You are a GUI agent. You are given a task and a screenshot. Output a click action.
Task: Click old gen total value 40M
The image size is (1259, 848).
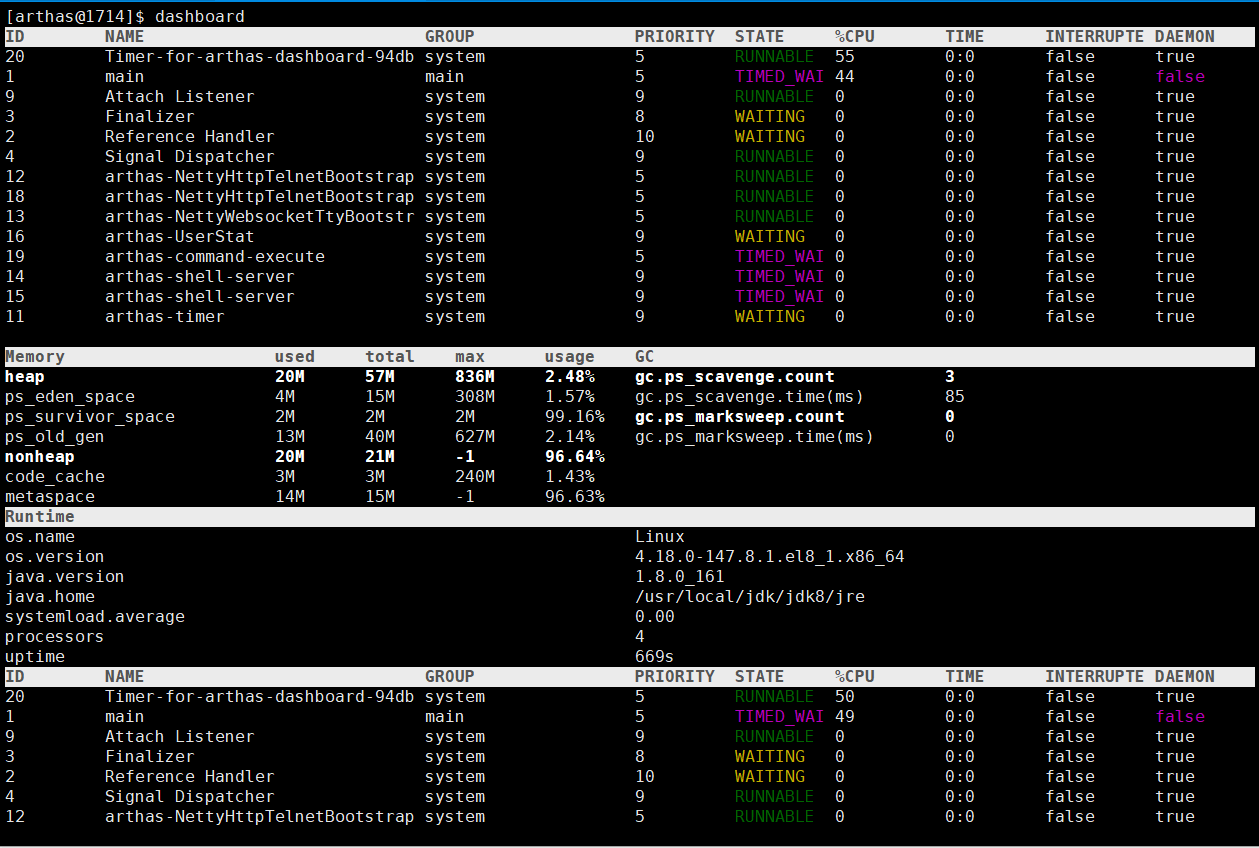(x=380, y=437)
